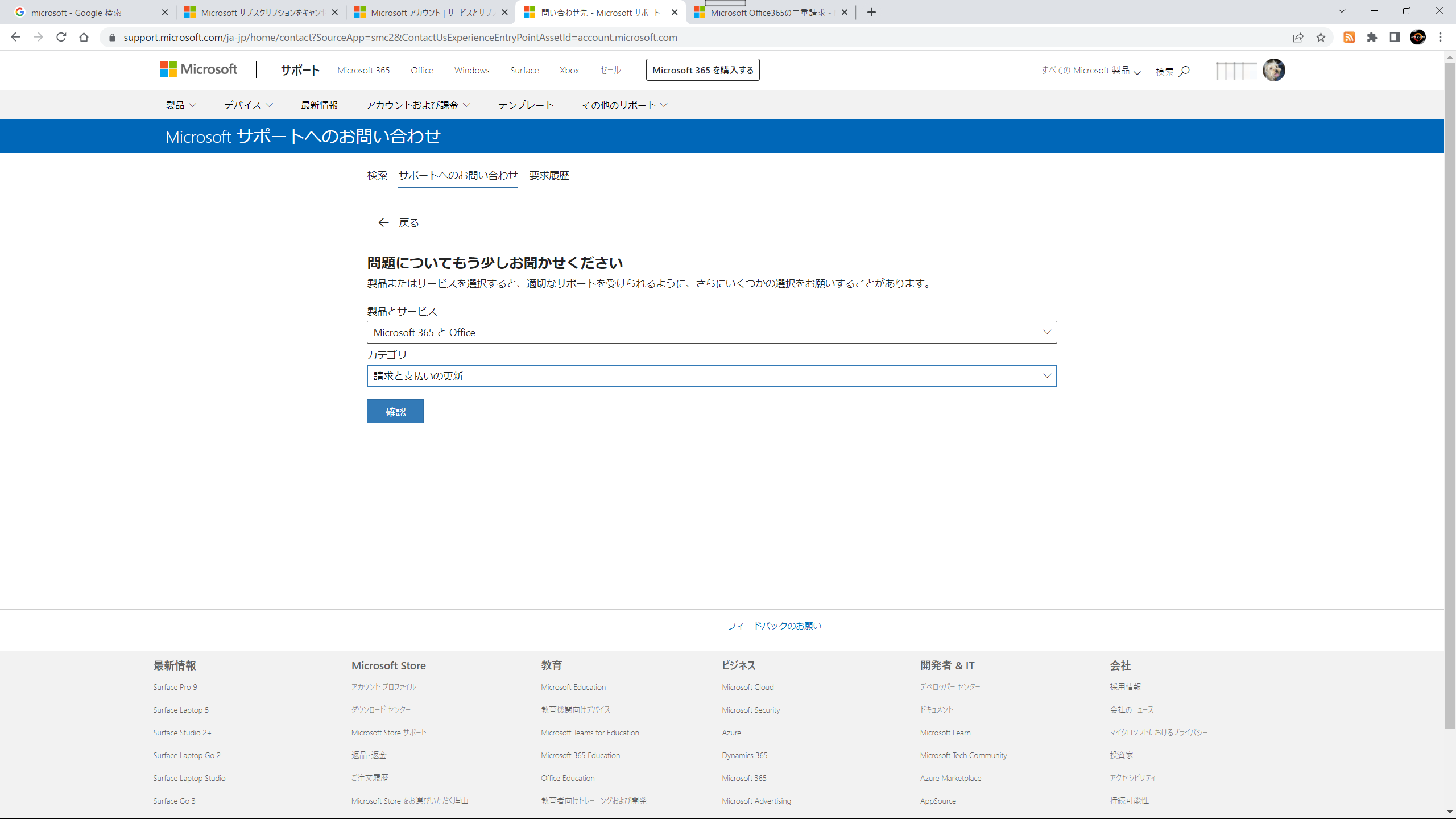Click the search magnifier in the header
Viewport: 1456px width, 819px height.
[1184, 71]
